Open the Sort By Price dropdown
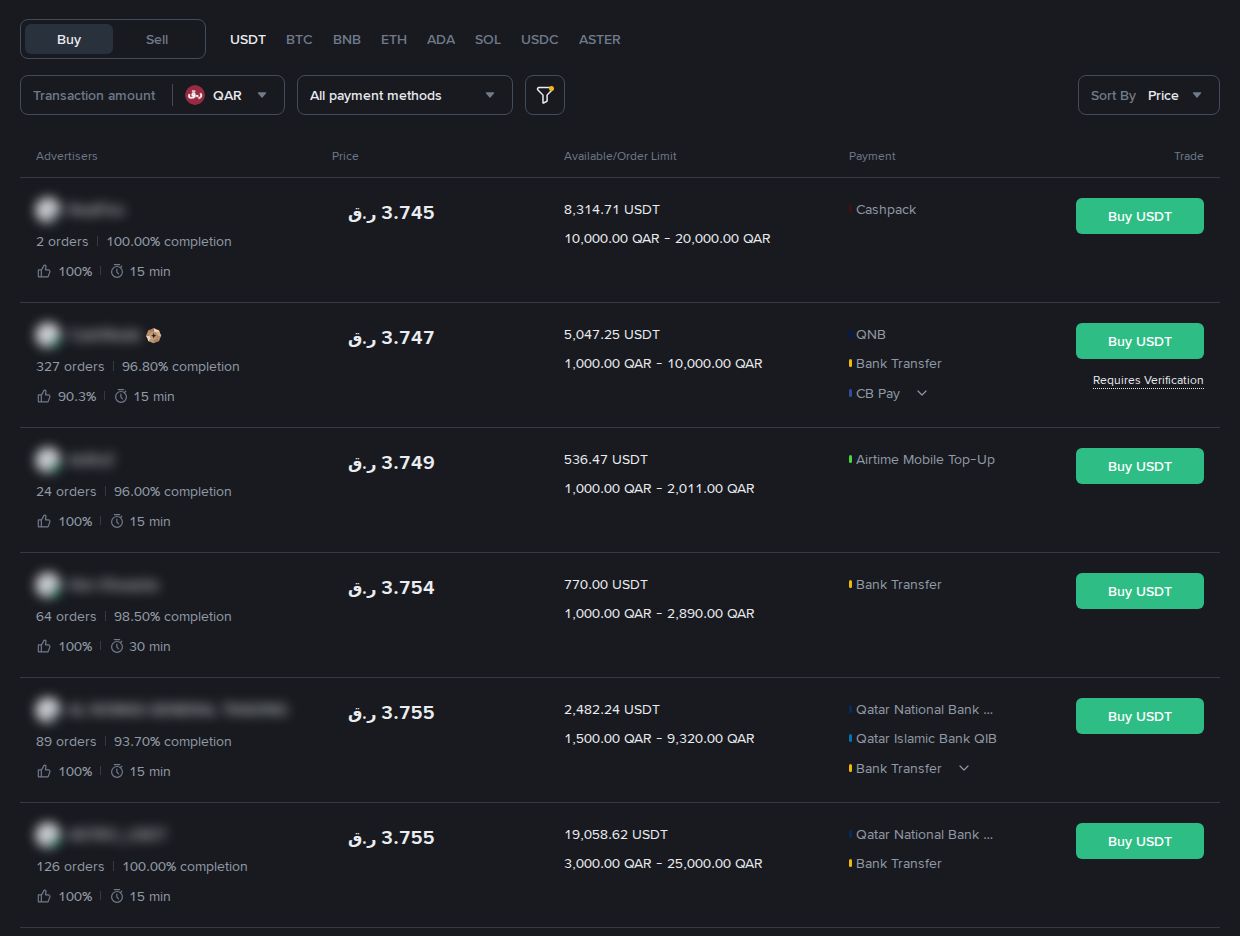1240x936 pixels. pyautogui.click(x=1149, y=95)
